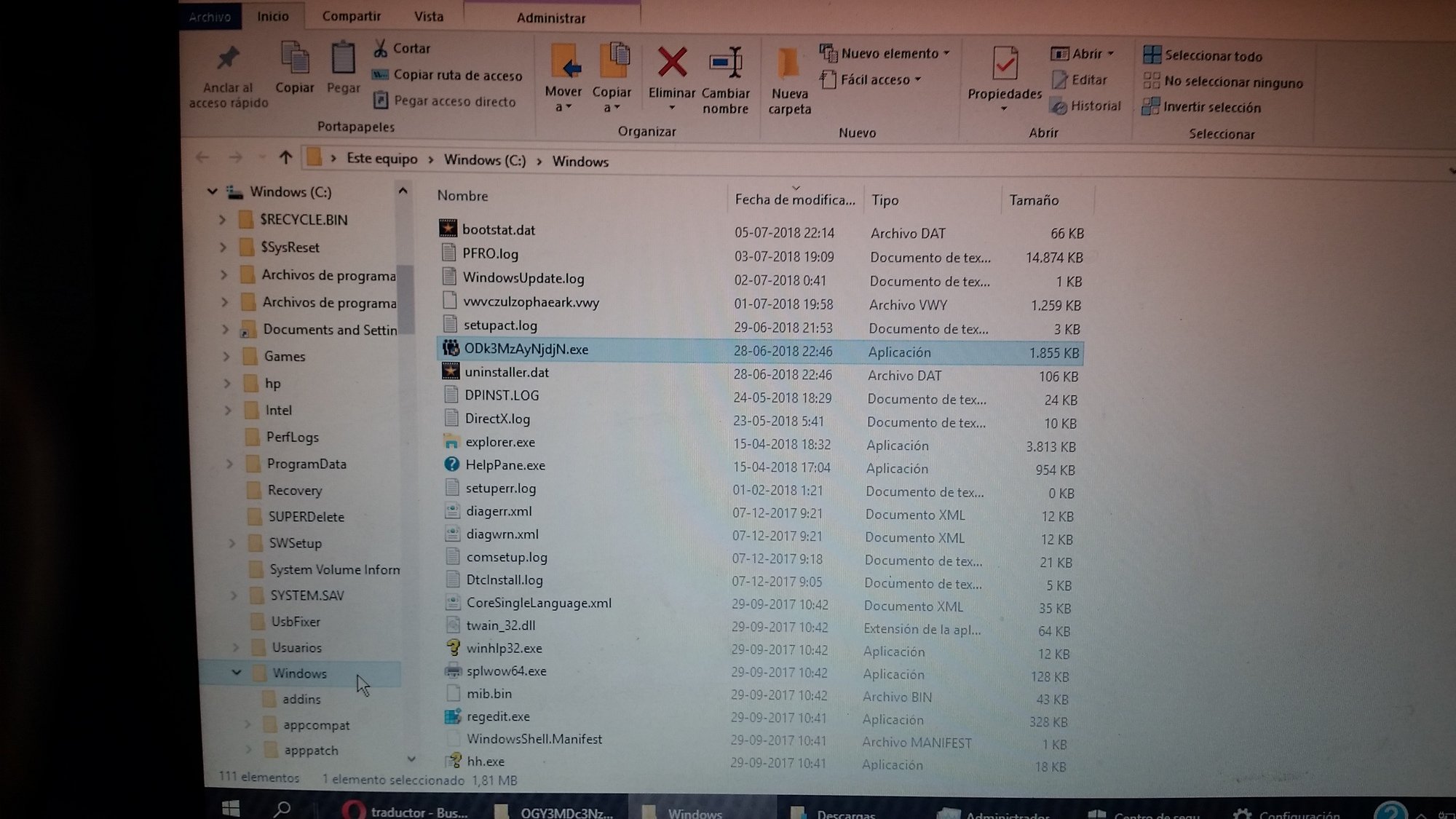Open the Descargas taskbar window
This screenshot has width=1456, height=819.
click(834, 812)
